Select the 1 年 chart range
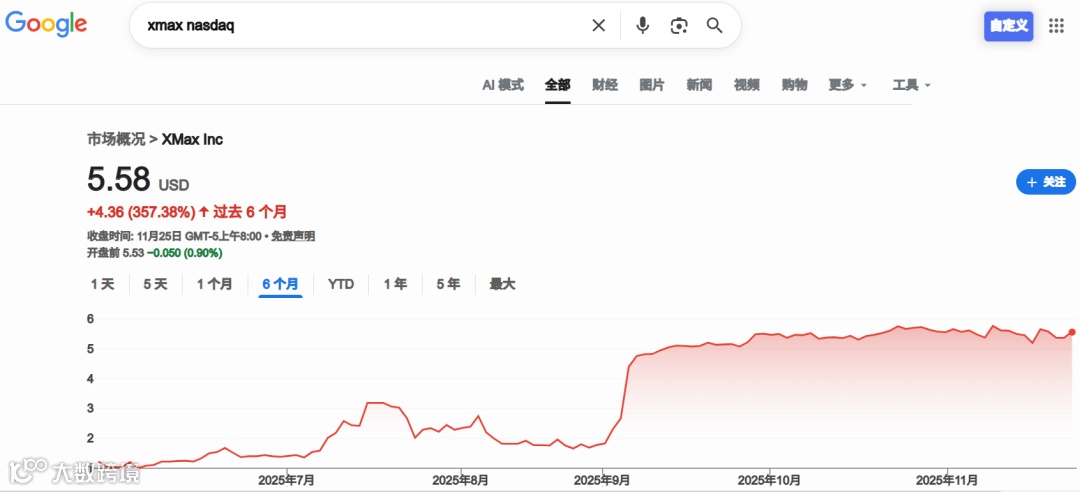 [395, 284]
